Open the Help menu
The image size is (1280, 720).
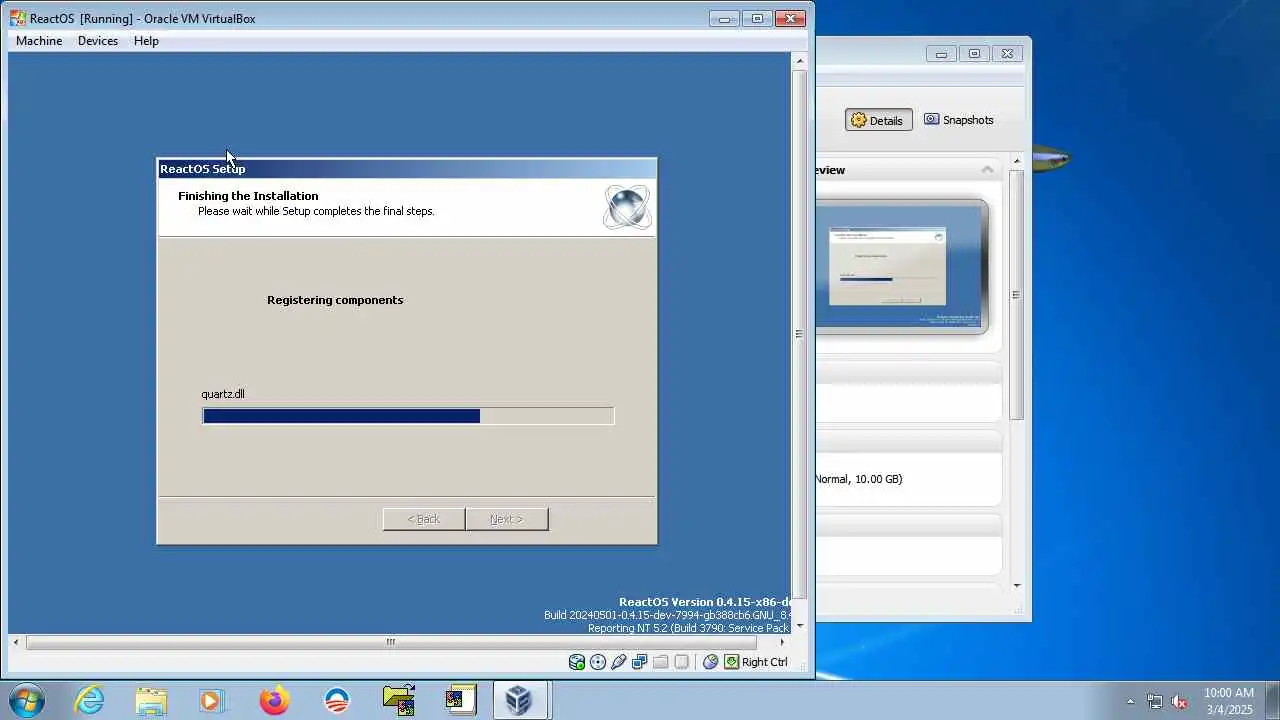(146, 41)
